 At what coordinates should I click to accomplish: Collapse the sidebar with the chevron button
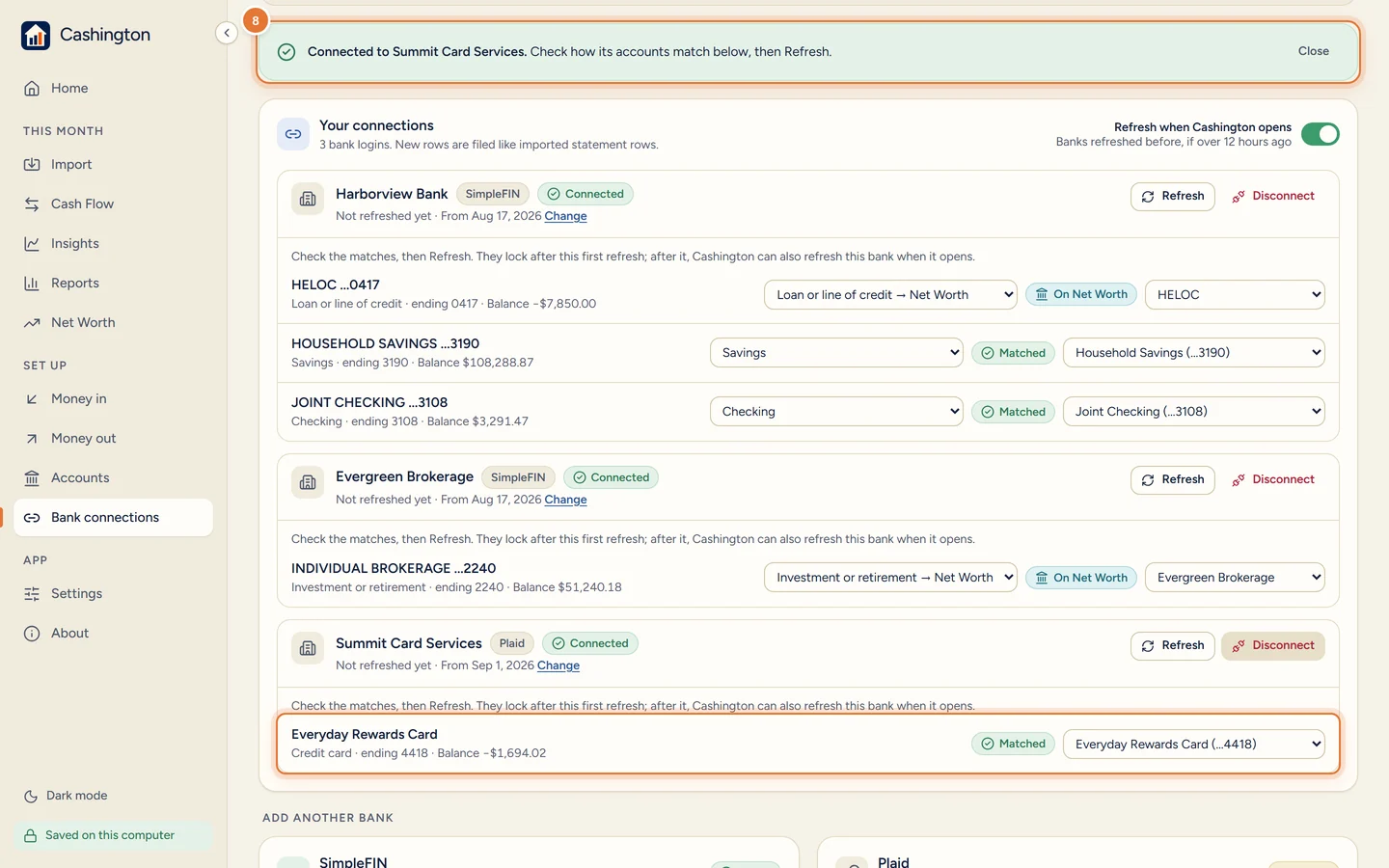tap(227, 33)
